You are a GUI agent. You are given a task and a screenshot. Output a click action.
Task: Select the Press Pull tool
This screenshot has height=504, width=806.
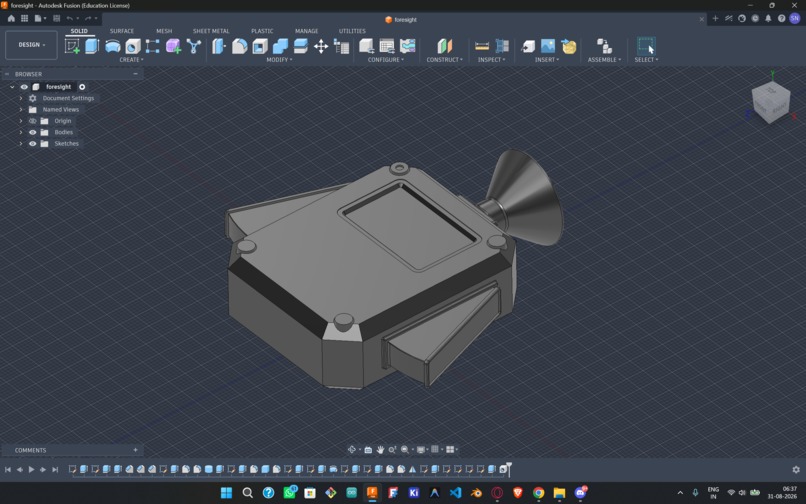click(219, 46)
